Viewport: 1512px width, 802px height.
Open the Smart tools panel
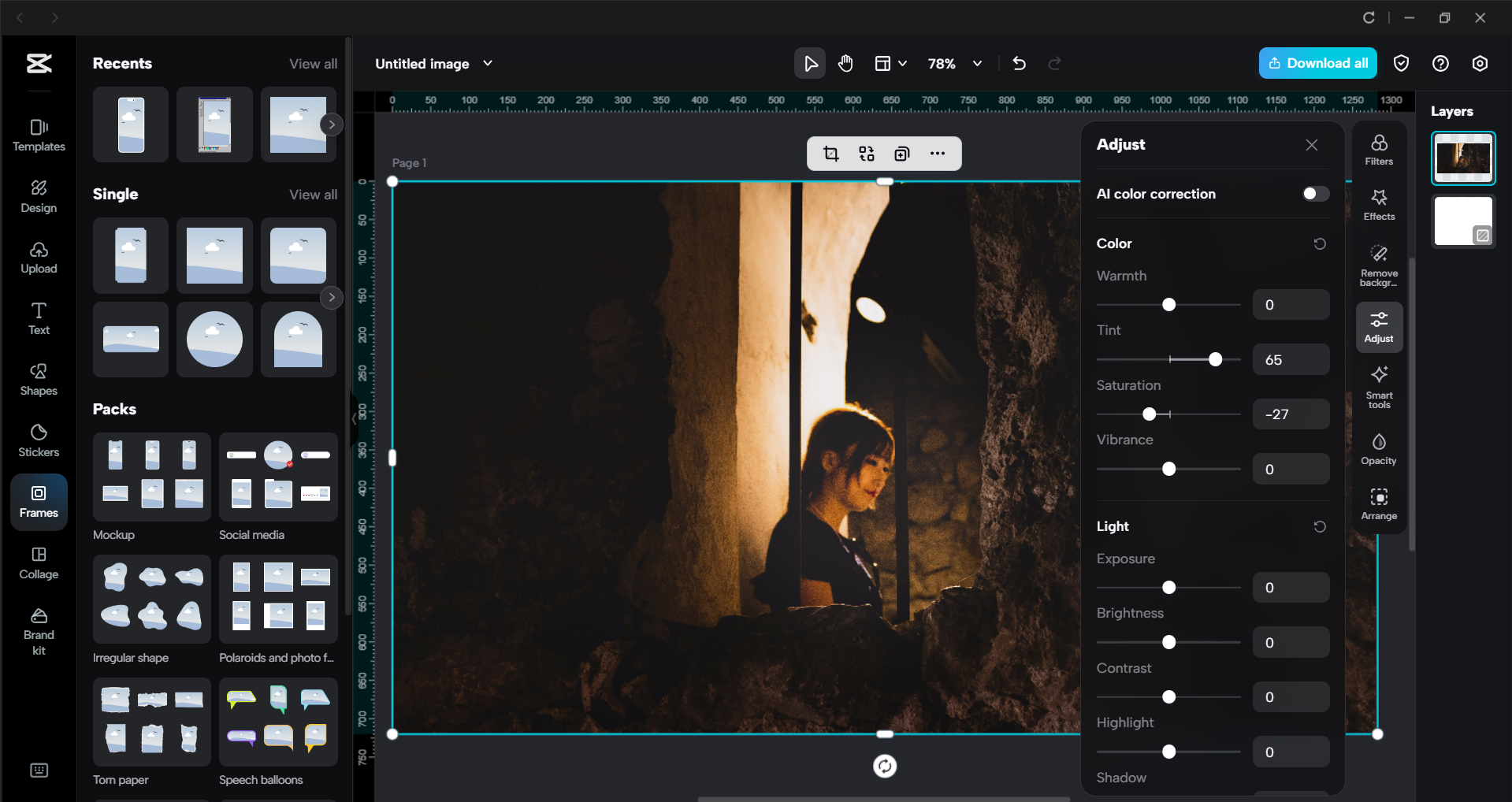tap(1378, 387)
